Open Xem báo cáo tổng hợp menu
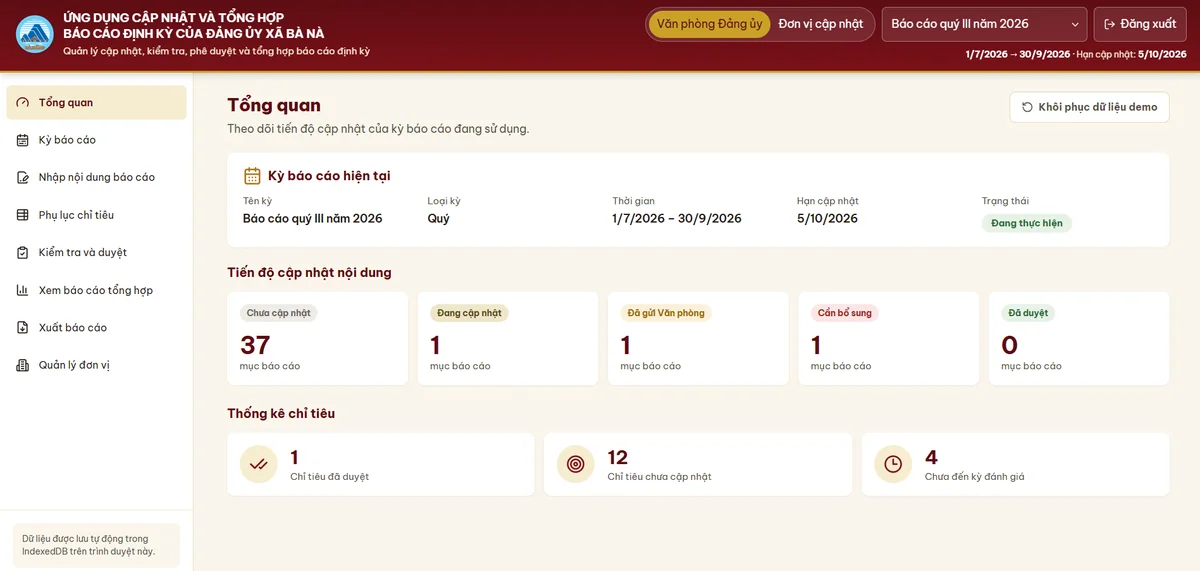 pos(96,290)
